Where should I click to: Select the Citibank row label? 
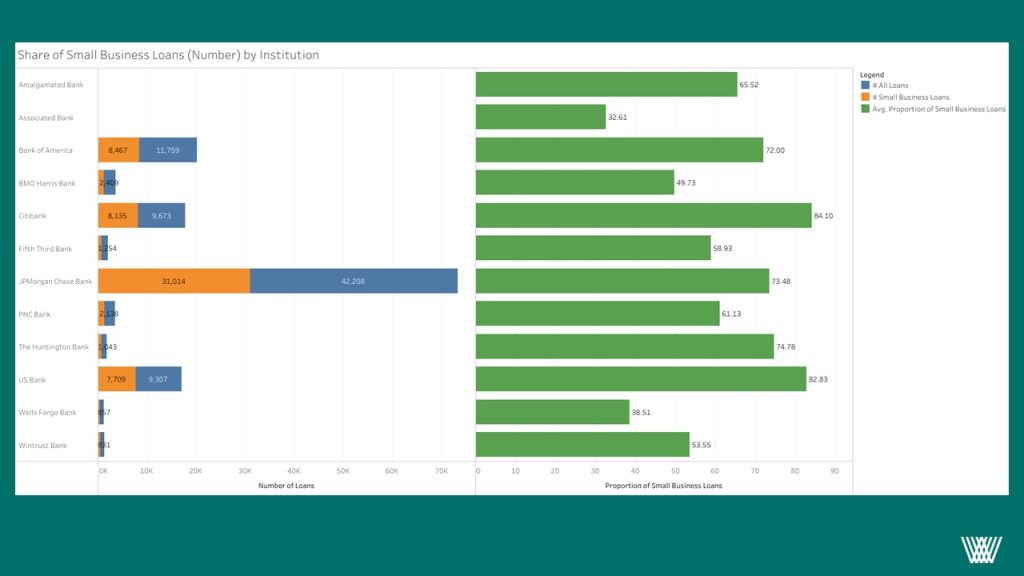pyautogui.click(x=32, y=216)
